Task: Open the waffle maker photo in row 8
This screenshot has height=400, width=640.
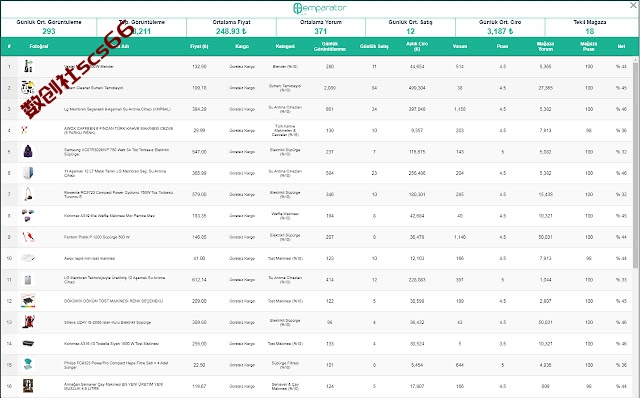Action: [28, 216]
